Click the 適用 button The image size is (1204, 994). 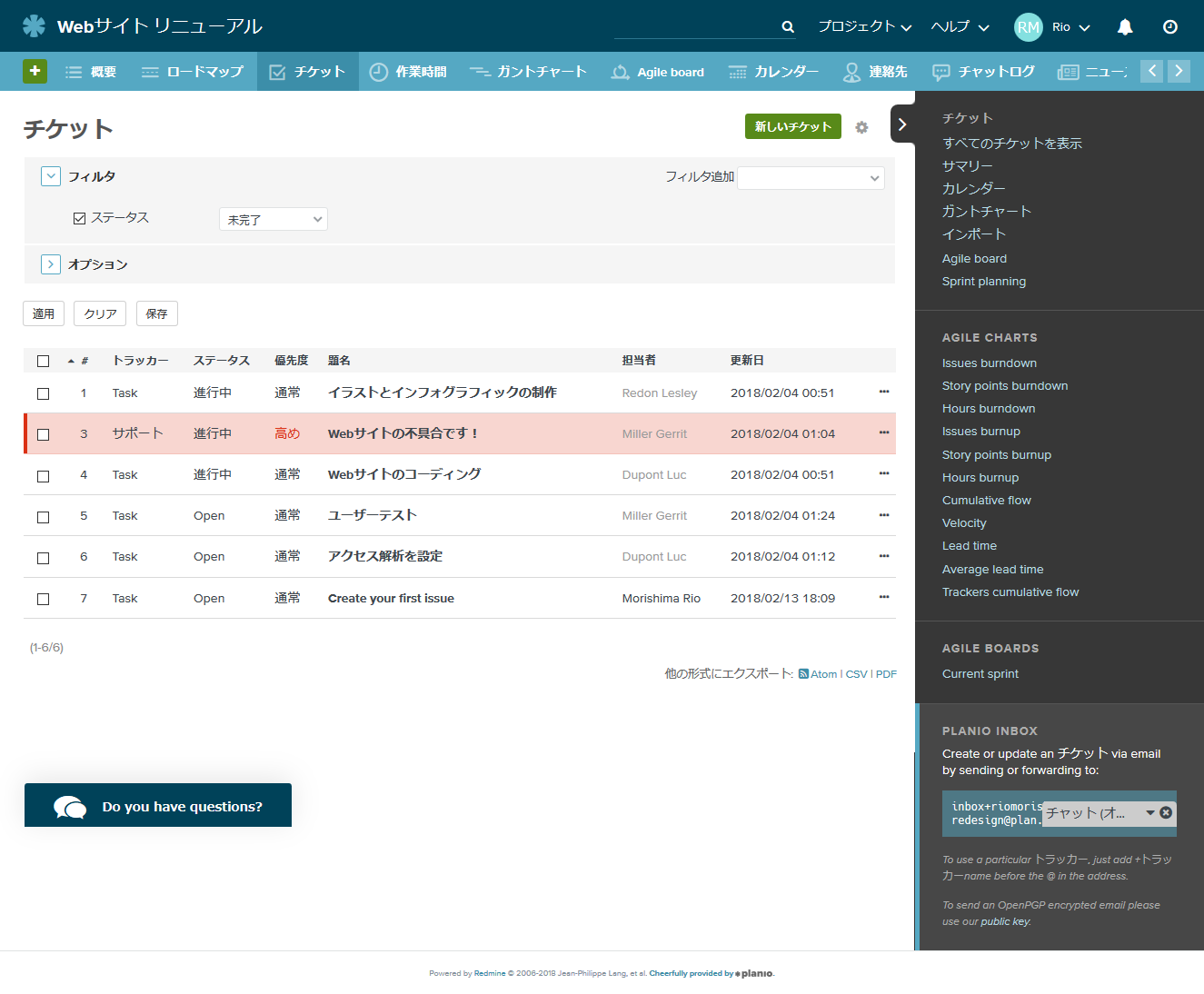click(44, 313)
